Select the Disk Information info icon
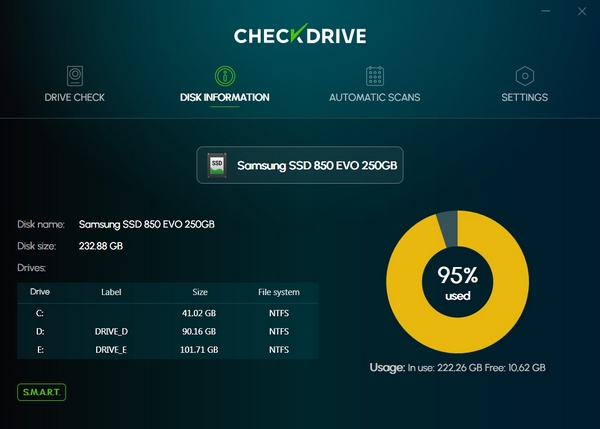 [x=225, y=76]
